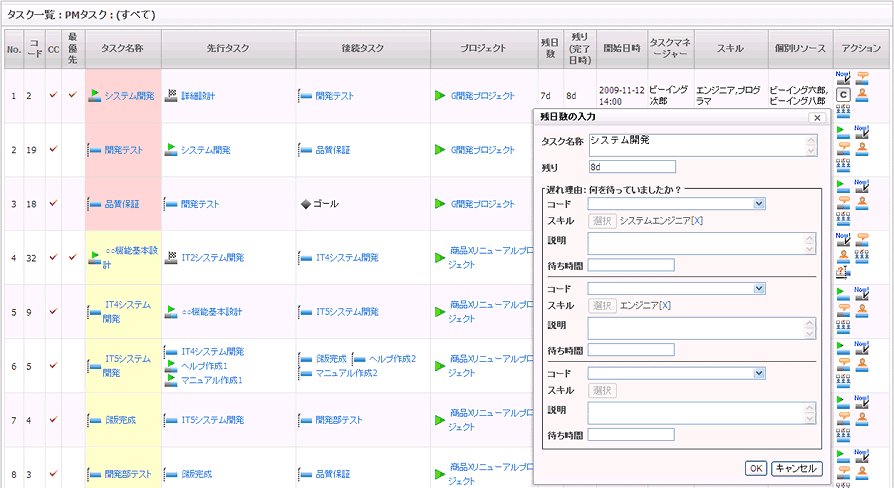
Task: Click the Now! complete icon for システム開発 row
Action: [843, 78]
